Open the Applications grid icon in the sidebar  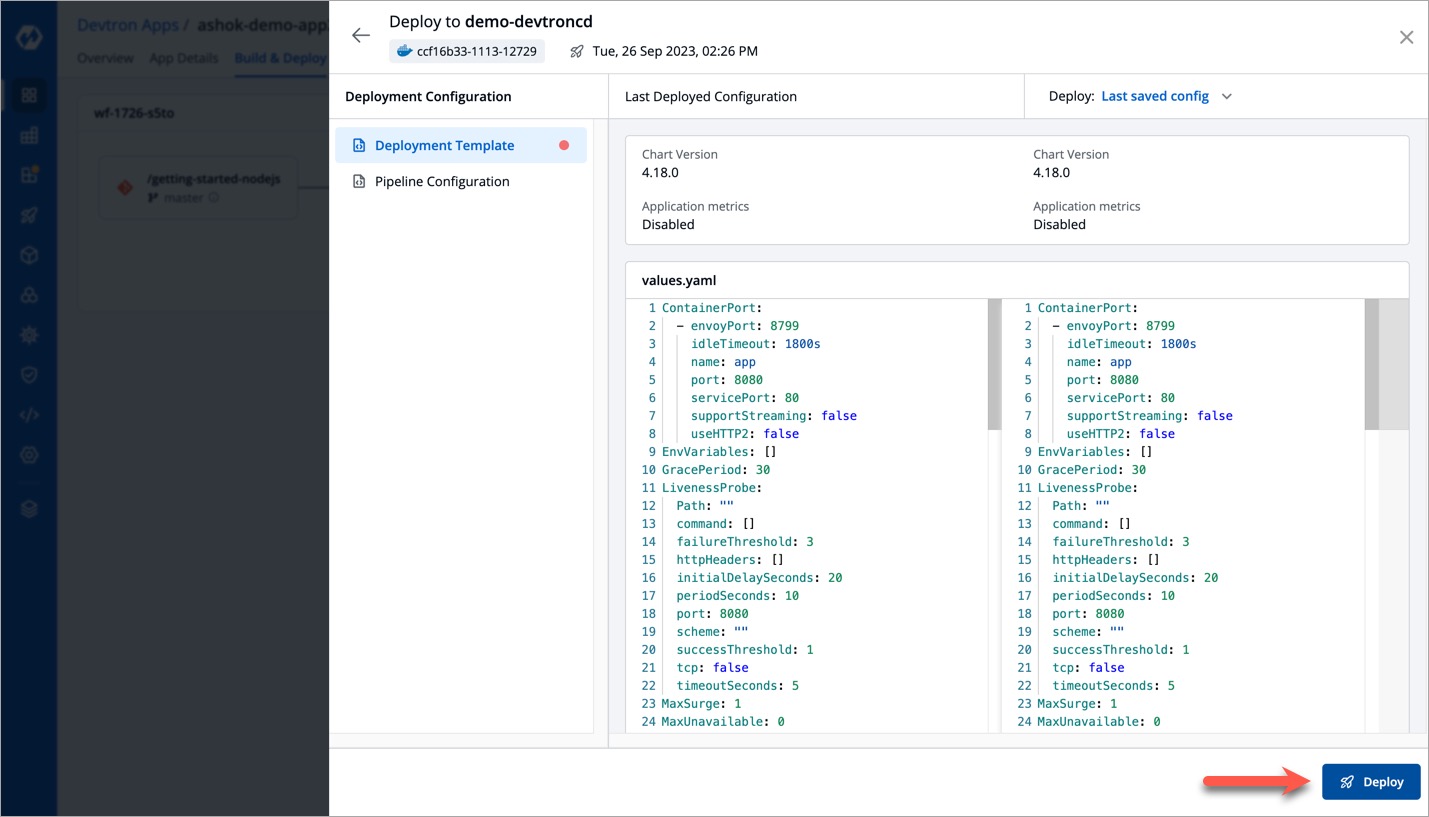(29, 95)
